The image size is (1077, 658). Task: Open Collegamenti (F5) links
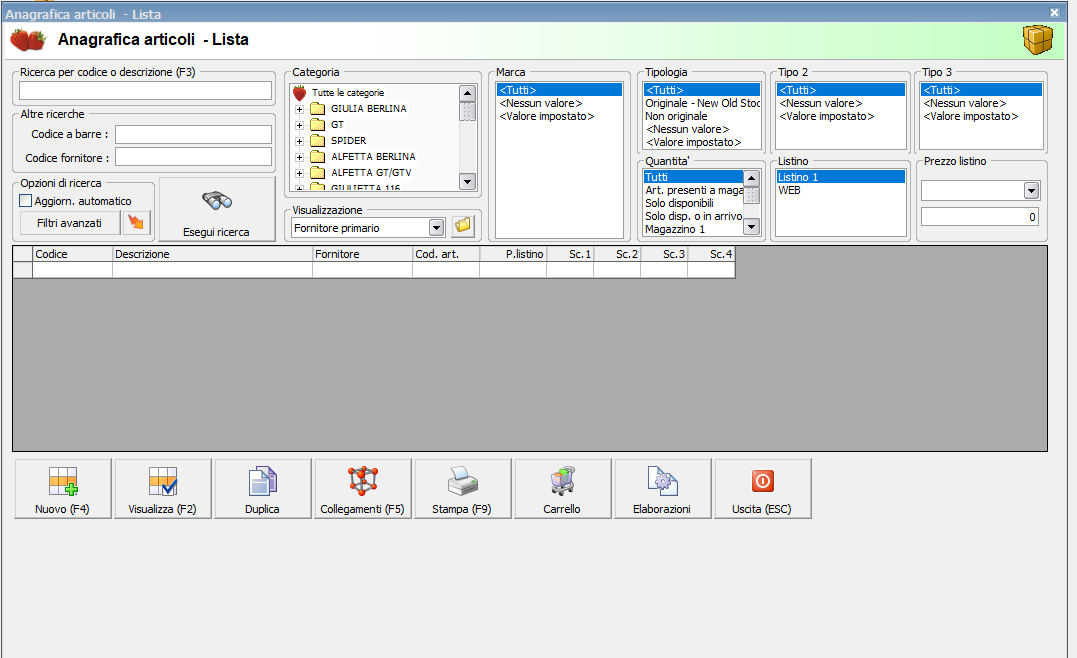[363, 488]
